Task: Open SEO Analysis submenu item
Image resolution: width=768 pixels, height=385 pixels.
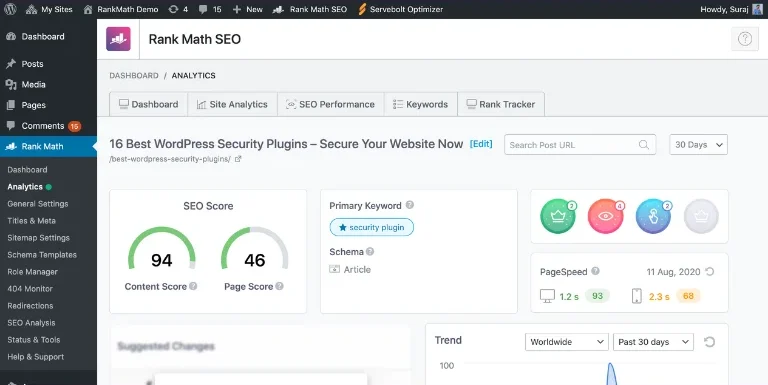Action: [31, 323]
